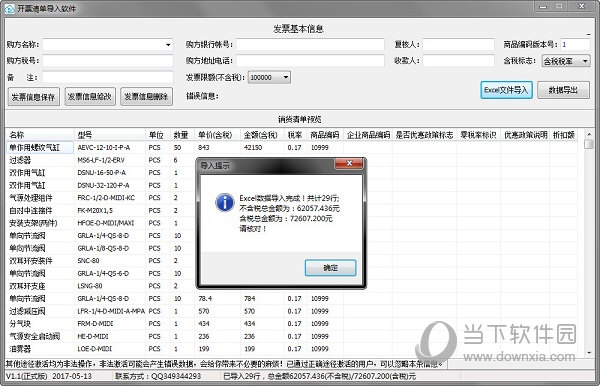Close the 导入提示 dialog with red X
This screenshot has width=600, height=386.
(349, 163)
